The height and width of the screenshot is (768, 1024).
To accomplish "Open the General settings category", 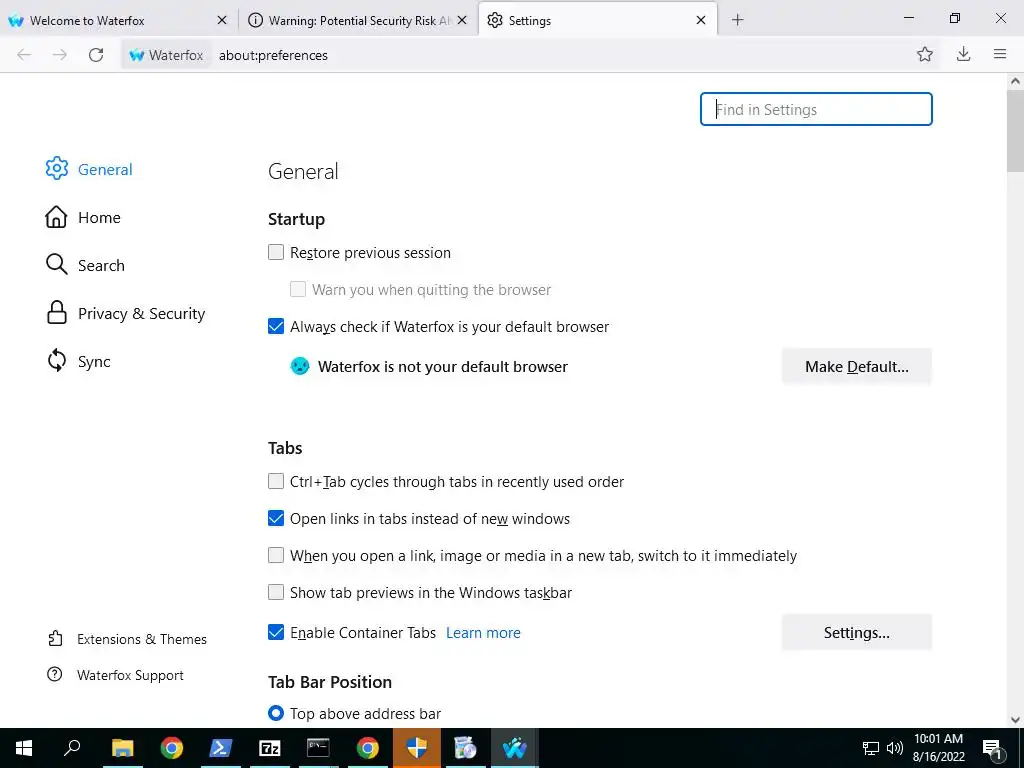I will click(x=89, y=169).
